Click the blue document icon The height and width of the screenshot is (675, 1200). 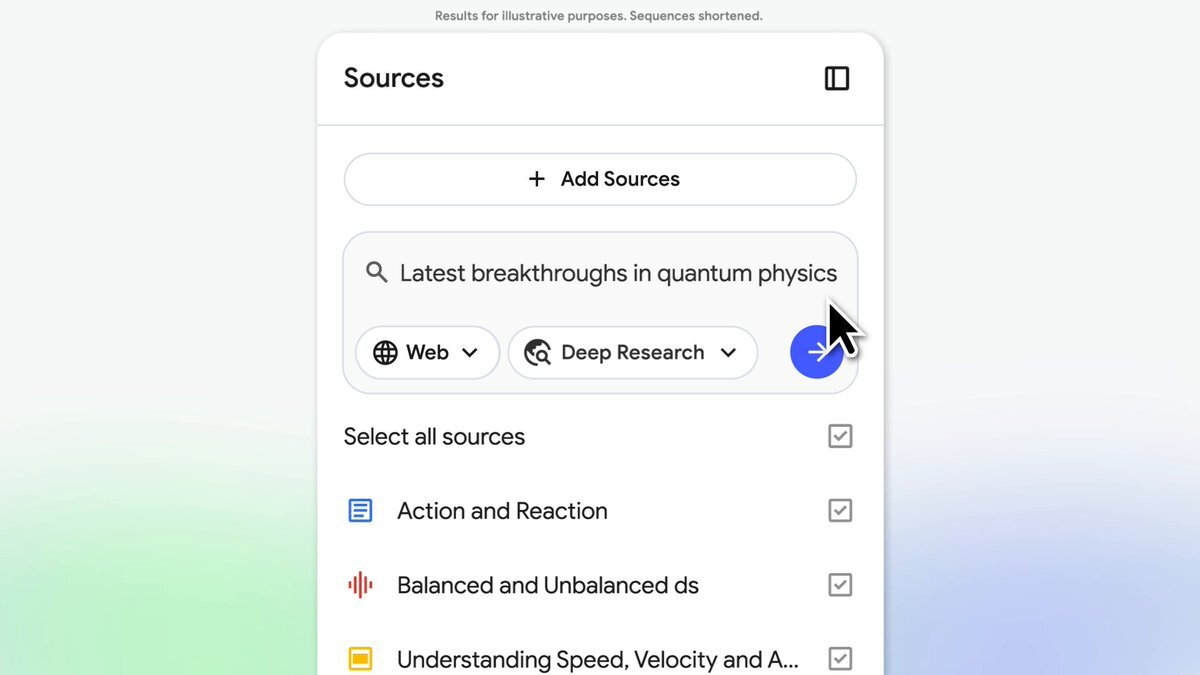360,511
